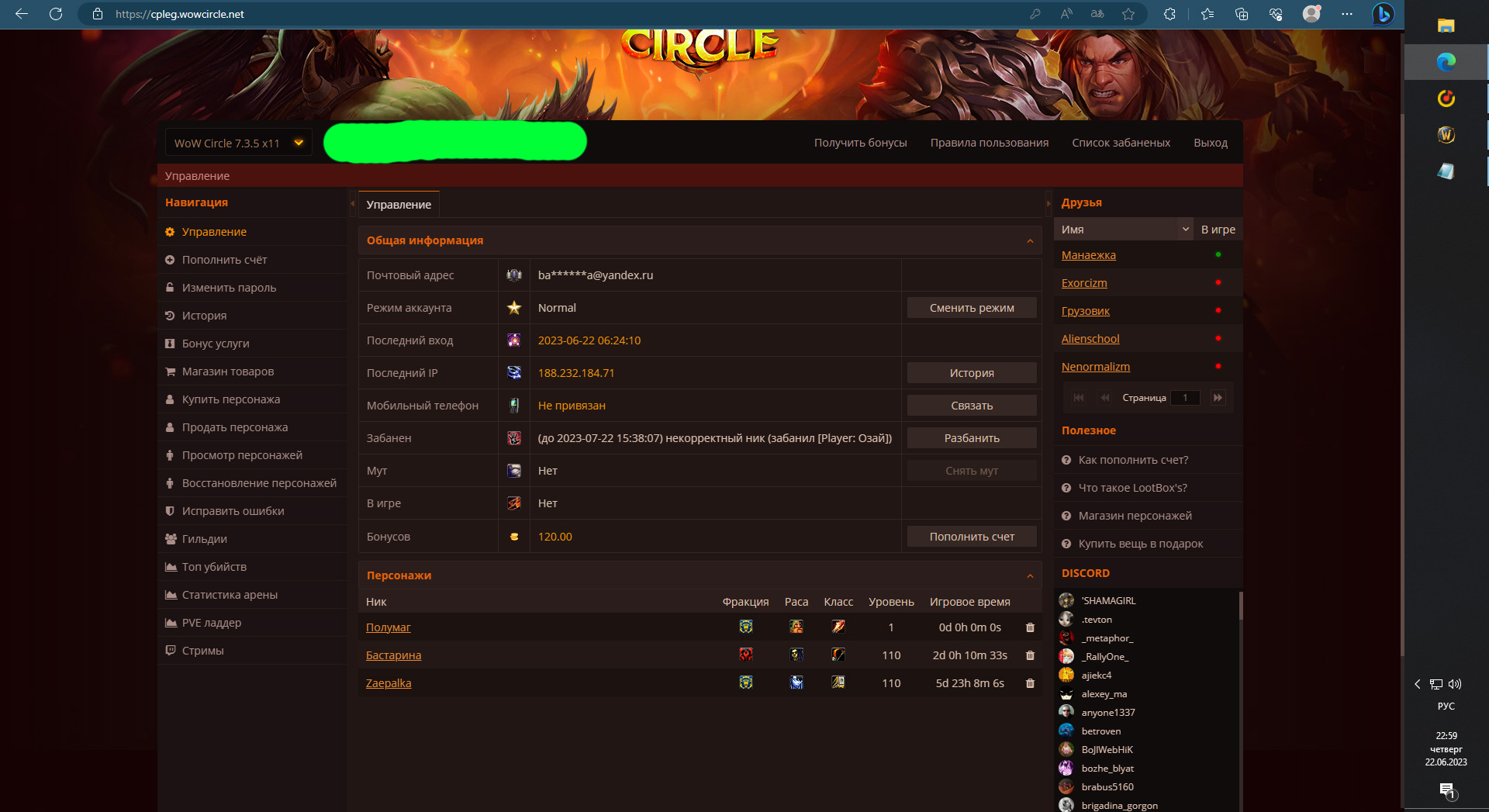Add page to browser favorites star
1489x812 pixels.
(1128, 14)
